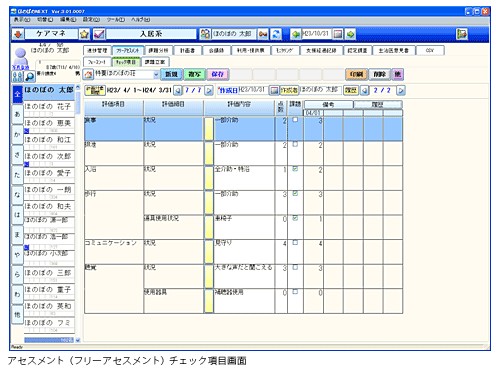Open the calendar icon beside top date
The image size is (500, 369).
338,34
